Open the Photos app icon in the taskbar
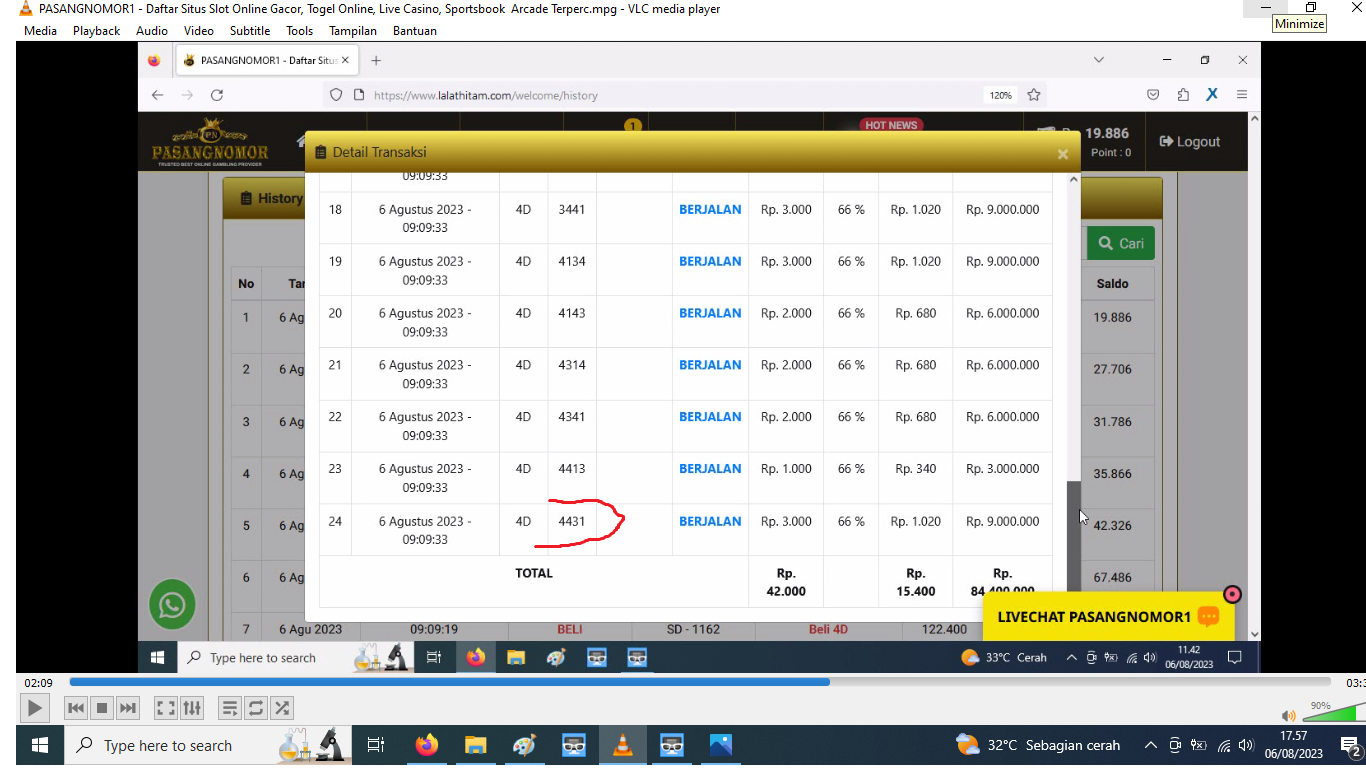This screenshot has width=1366, height=768. point(720,745)
